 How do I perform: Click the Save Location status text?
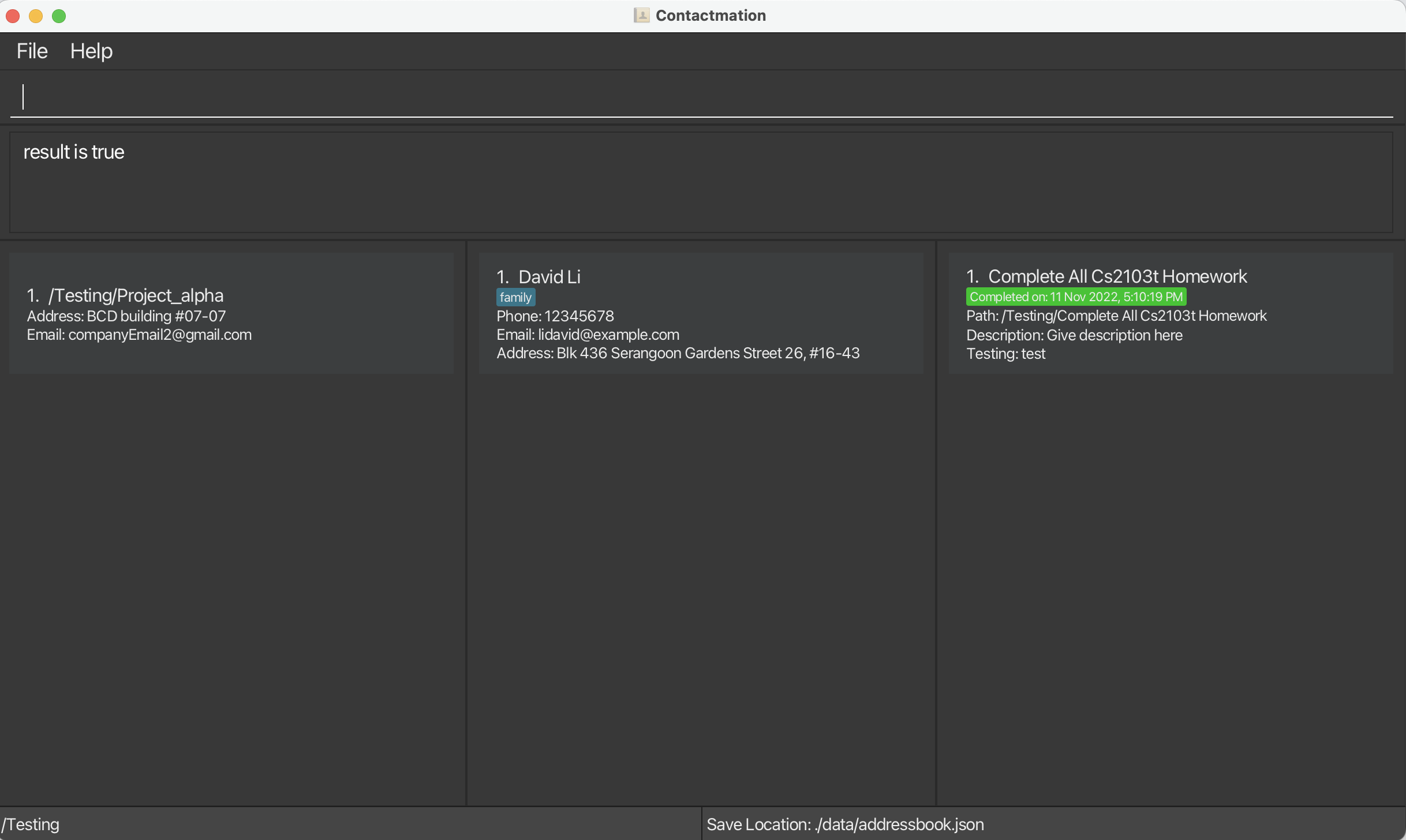coord(845,824)
